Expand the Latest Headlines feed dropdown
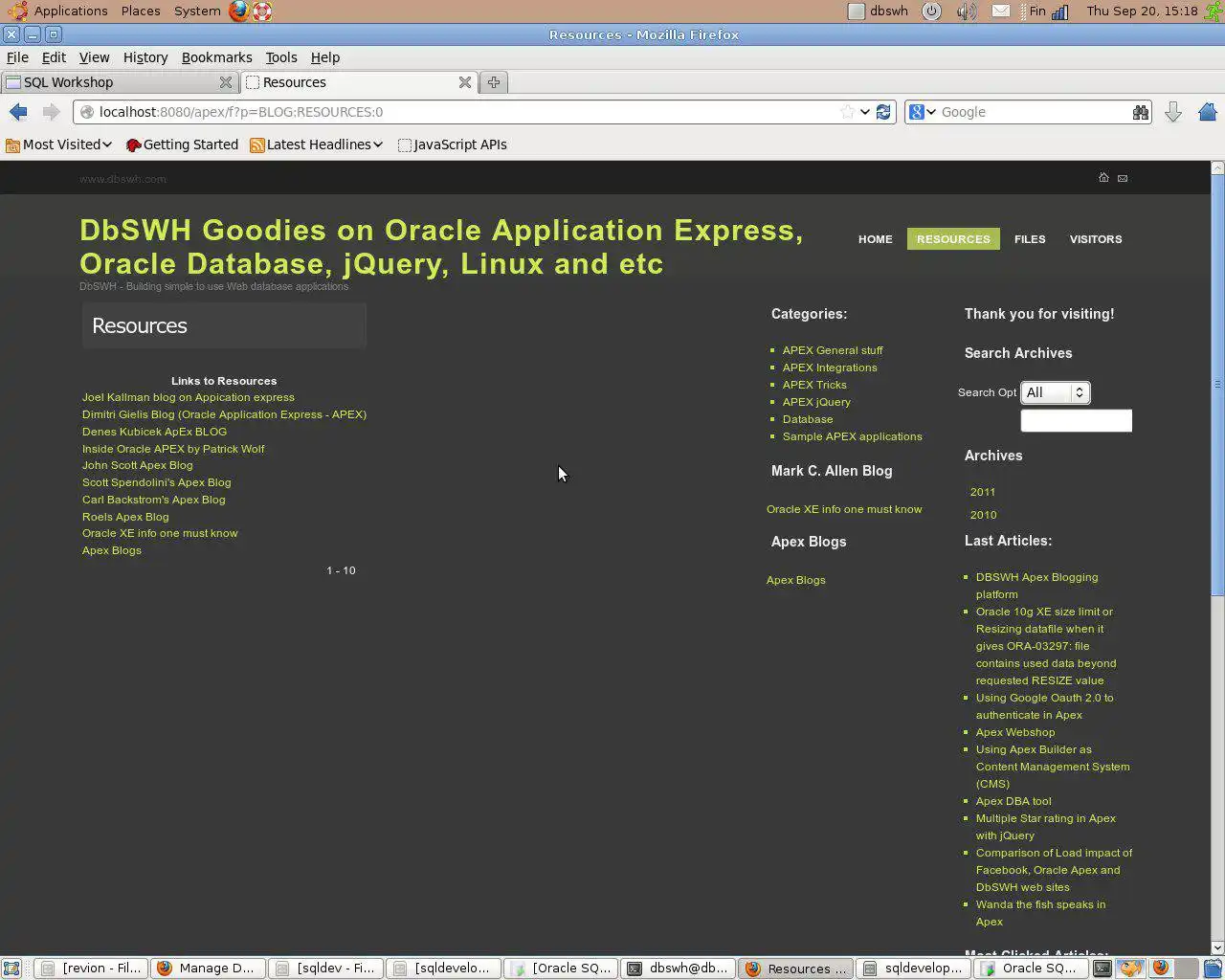 pyautogui.click(x=317, y=145)
